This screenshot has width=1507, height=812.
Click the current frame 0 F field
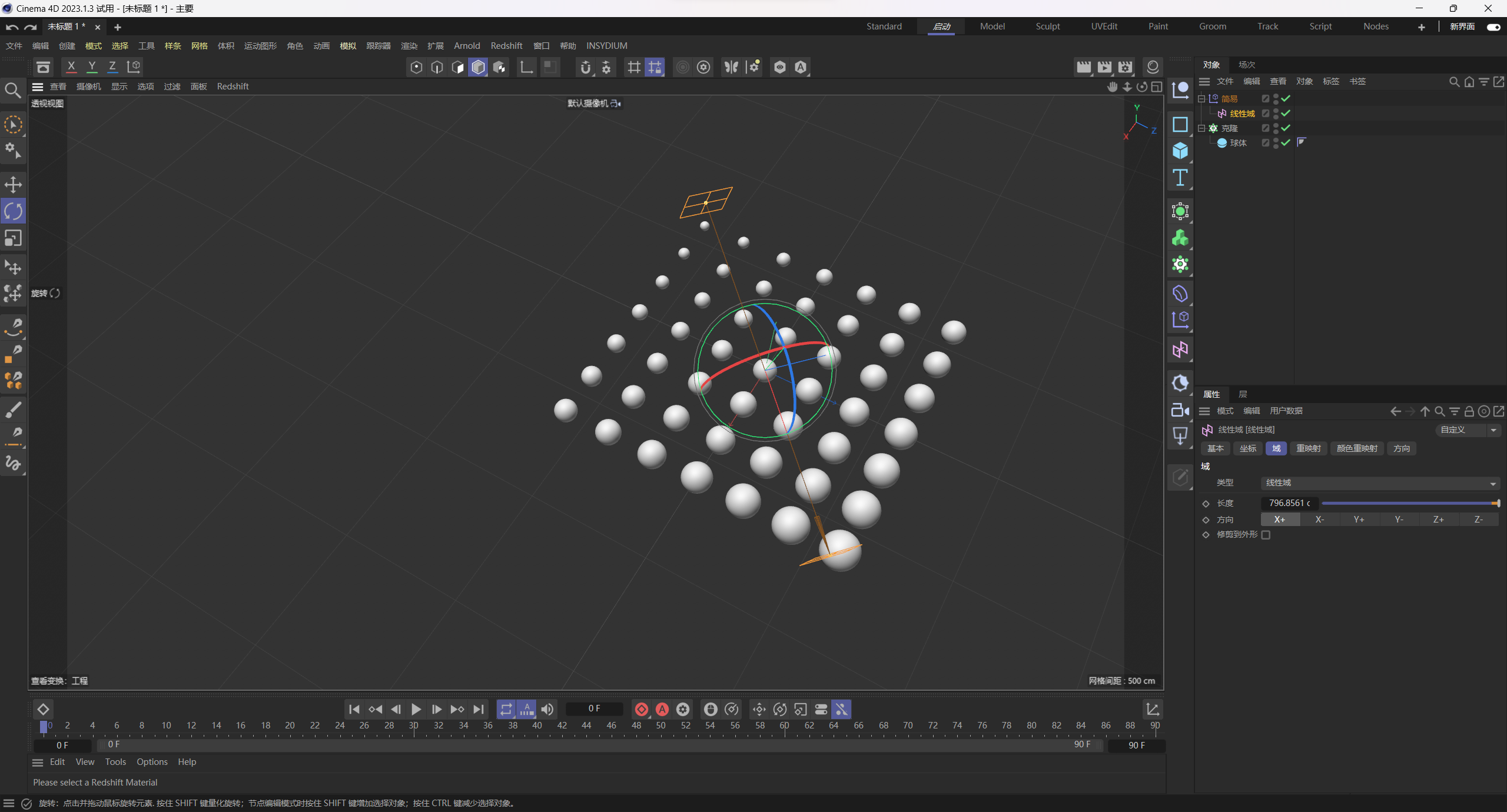point(595,709)
